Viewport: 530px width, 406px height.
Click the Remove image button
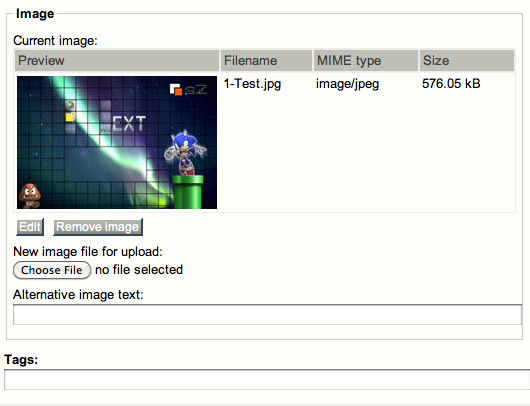[98, 227]
